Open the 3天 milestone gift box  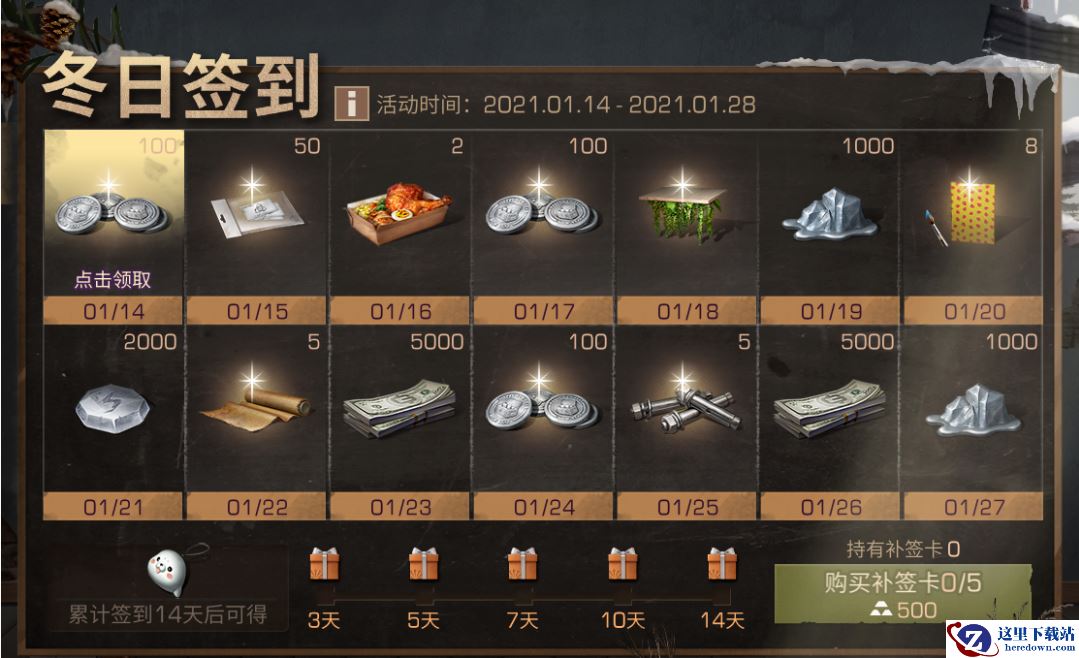(323, 565)
